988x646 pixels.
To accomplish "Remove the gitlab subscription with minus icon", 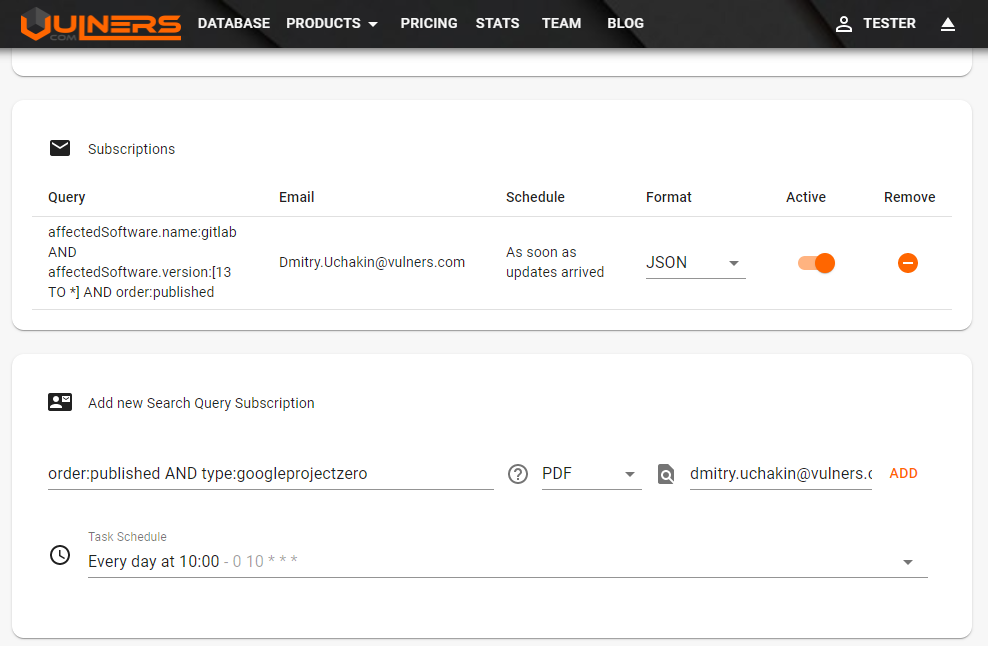I will tap(907, 263).
